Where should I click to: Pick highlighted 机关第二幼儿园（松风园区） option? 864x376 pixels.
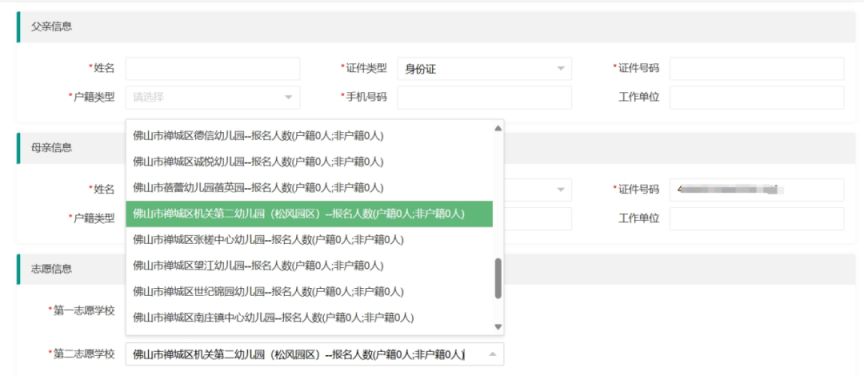(x=309, y=214)
